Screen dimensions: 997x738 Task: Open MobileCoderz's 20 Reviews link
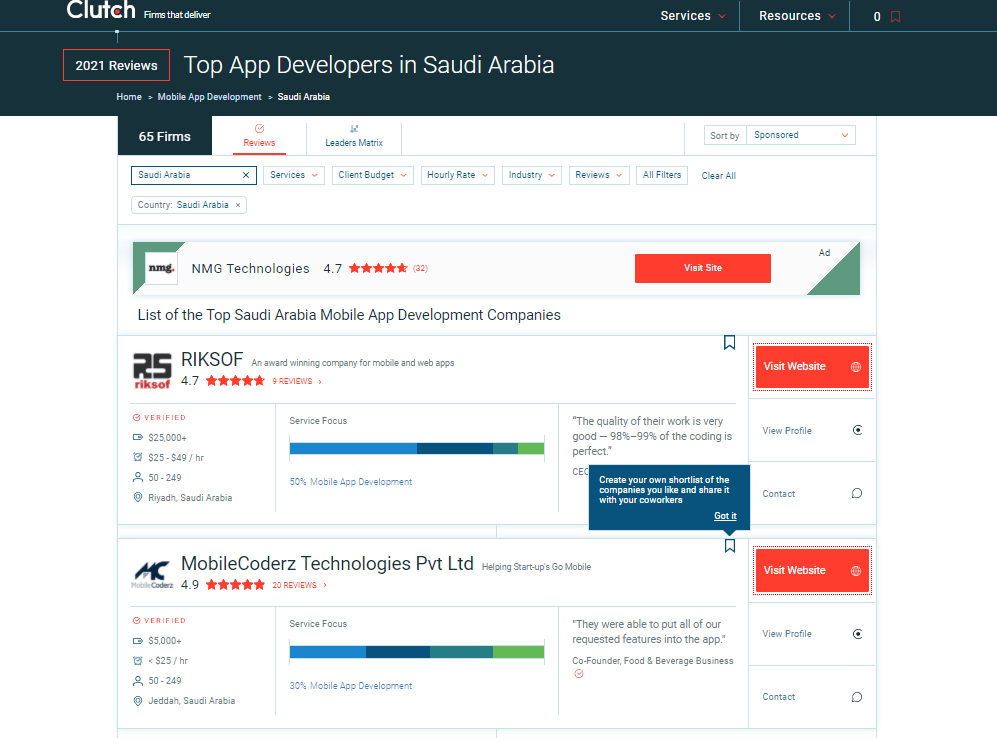click(x=299, y=585)
